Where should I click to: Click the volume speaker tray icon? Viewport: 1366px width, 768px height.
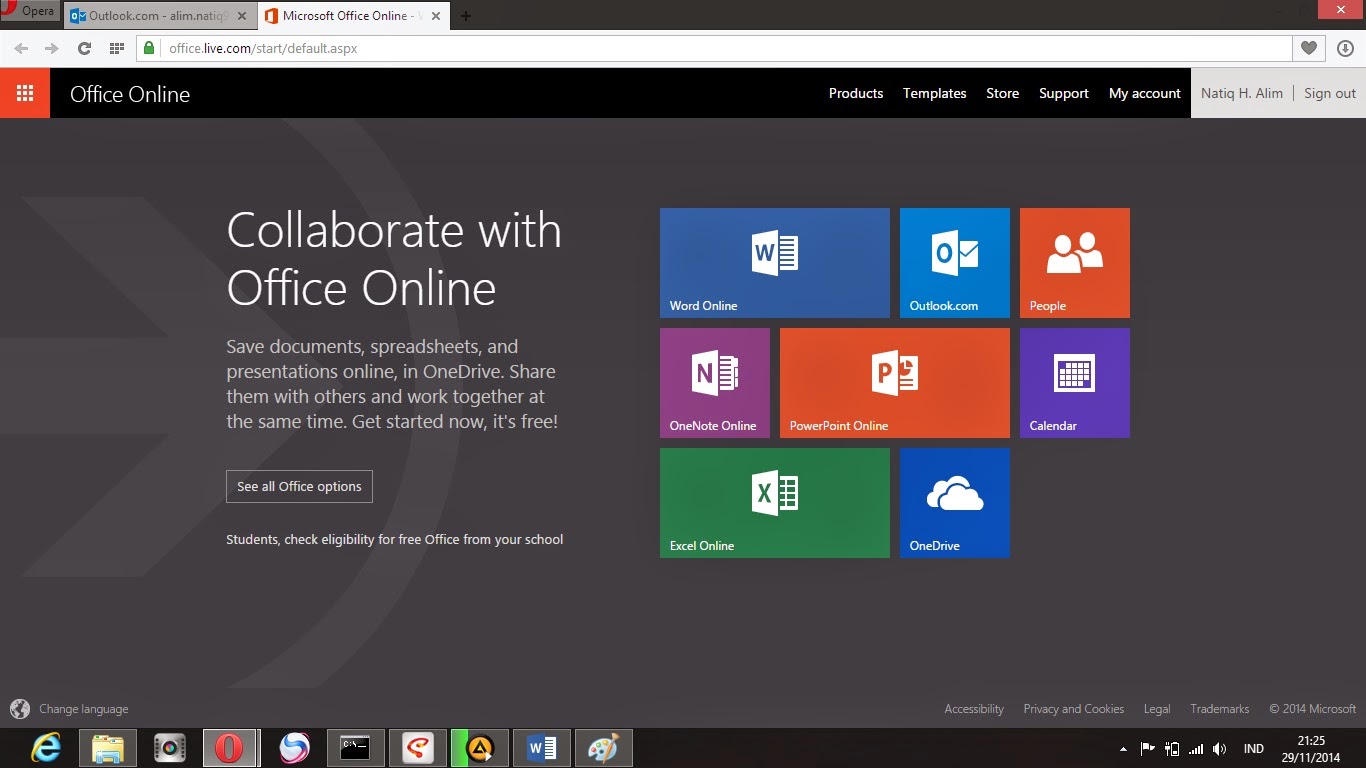click(1219, 748)
